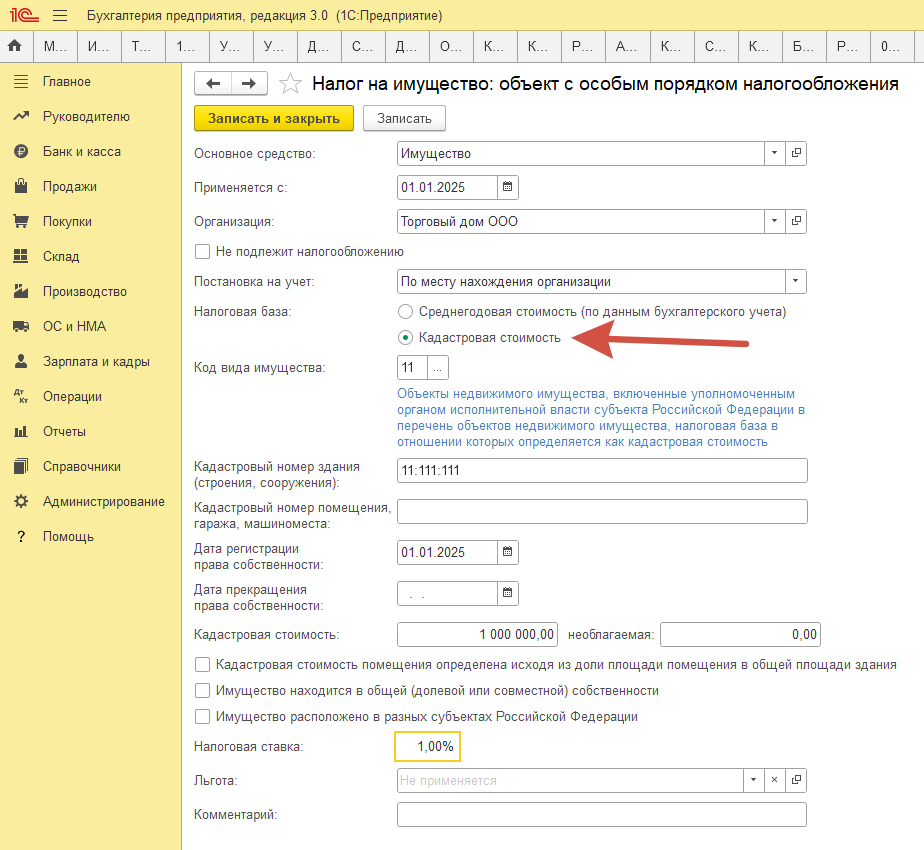Open calendar for 'Применяется с' date
This screenshot has height=850, width=924.
pos(507,187)
